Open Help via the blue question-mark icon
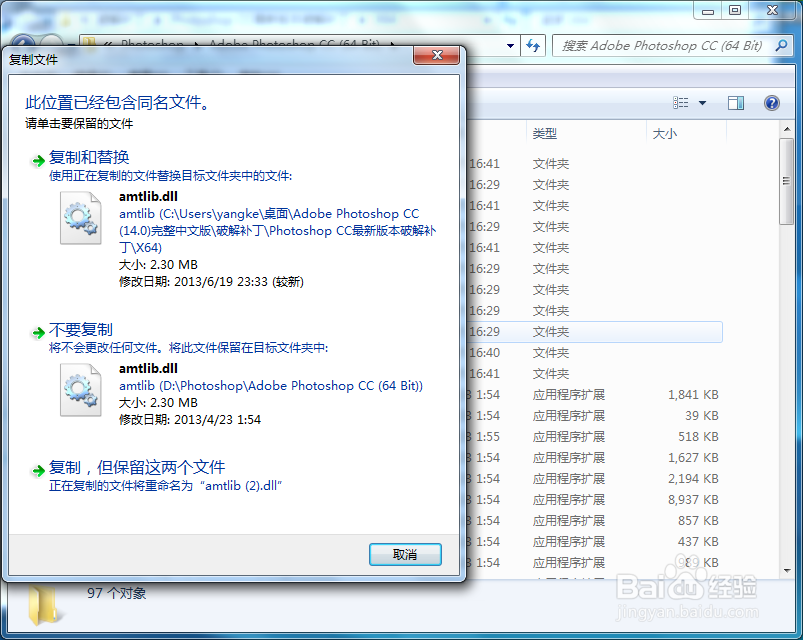The image size is (803, 640). pos(772,102)
